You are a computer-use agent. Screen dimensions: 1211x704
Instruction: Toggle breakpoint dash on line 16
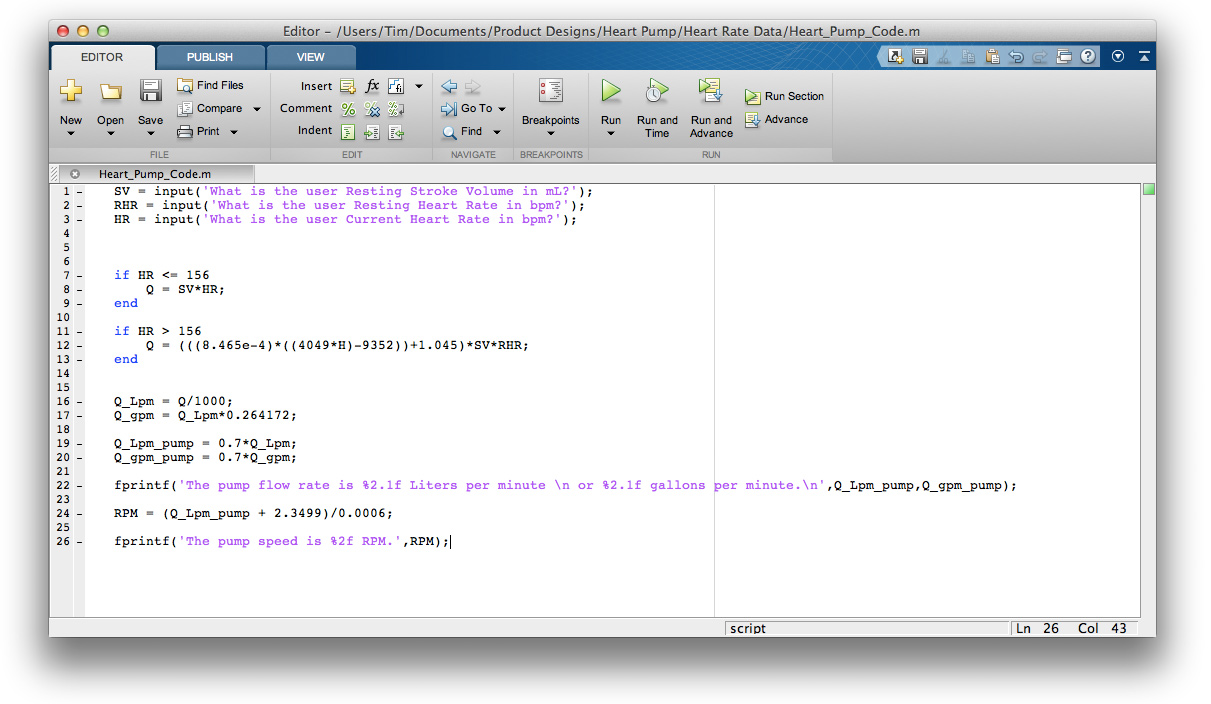pyautogui.click(x=79, y=401)
